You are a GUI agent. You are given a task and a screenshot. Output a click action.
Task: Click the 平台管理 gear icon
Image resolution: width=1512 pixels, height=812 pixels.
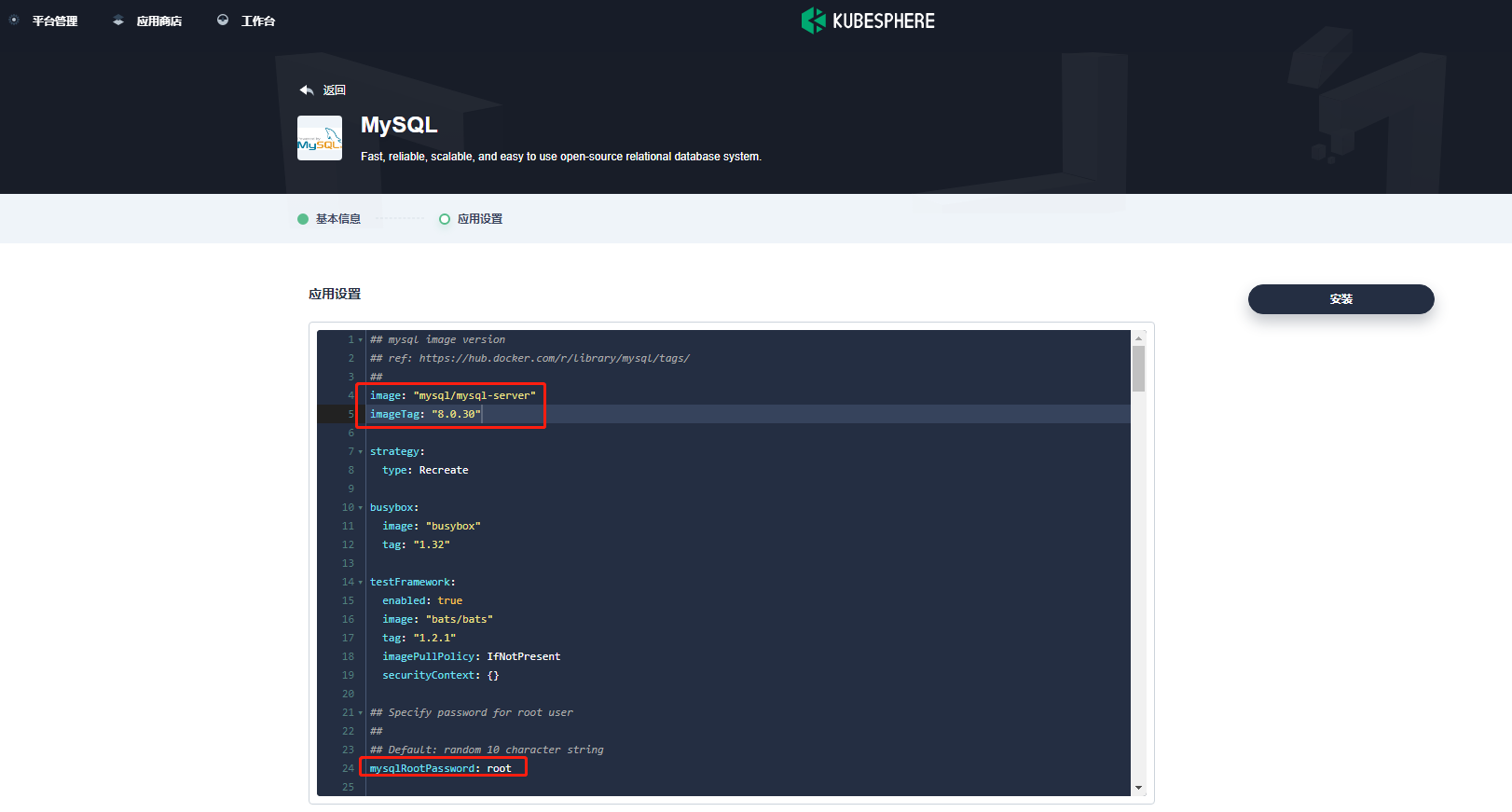coord(14,20)
